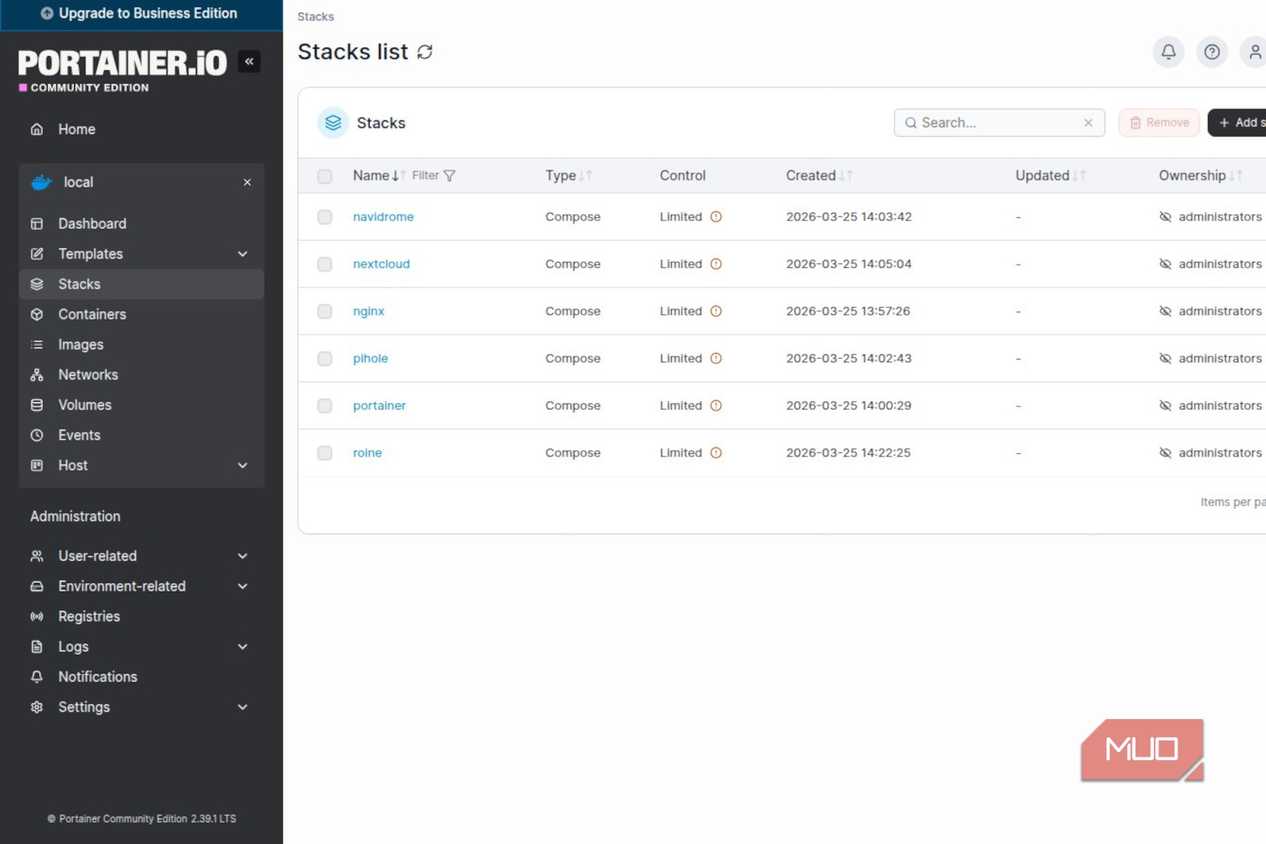Open the roine stack link

tap(367, 453)
